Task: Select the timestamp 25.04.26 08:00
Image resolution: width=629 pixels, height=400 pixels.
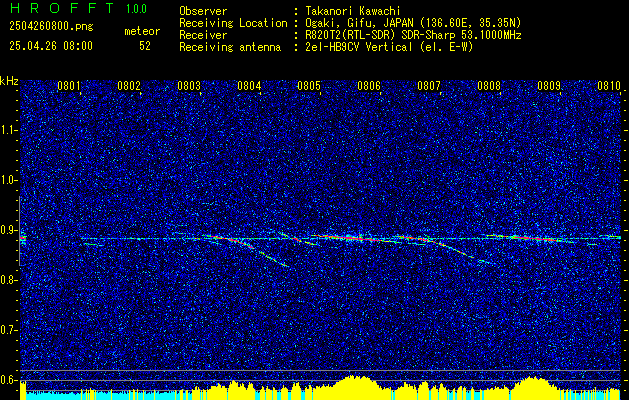Action: coord(51,46)
